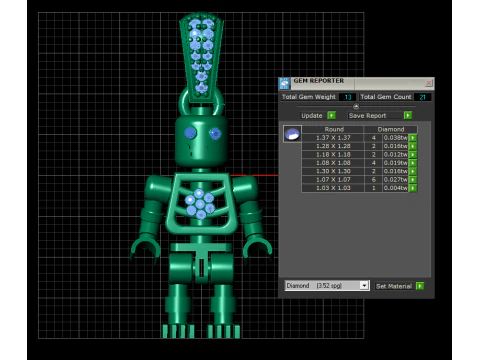The image size is (480, 360).
Task: Select the 1.18 X 1.18 size cell
Action: pyautogui.click(x=333, y=154)
